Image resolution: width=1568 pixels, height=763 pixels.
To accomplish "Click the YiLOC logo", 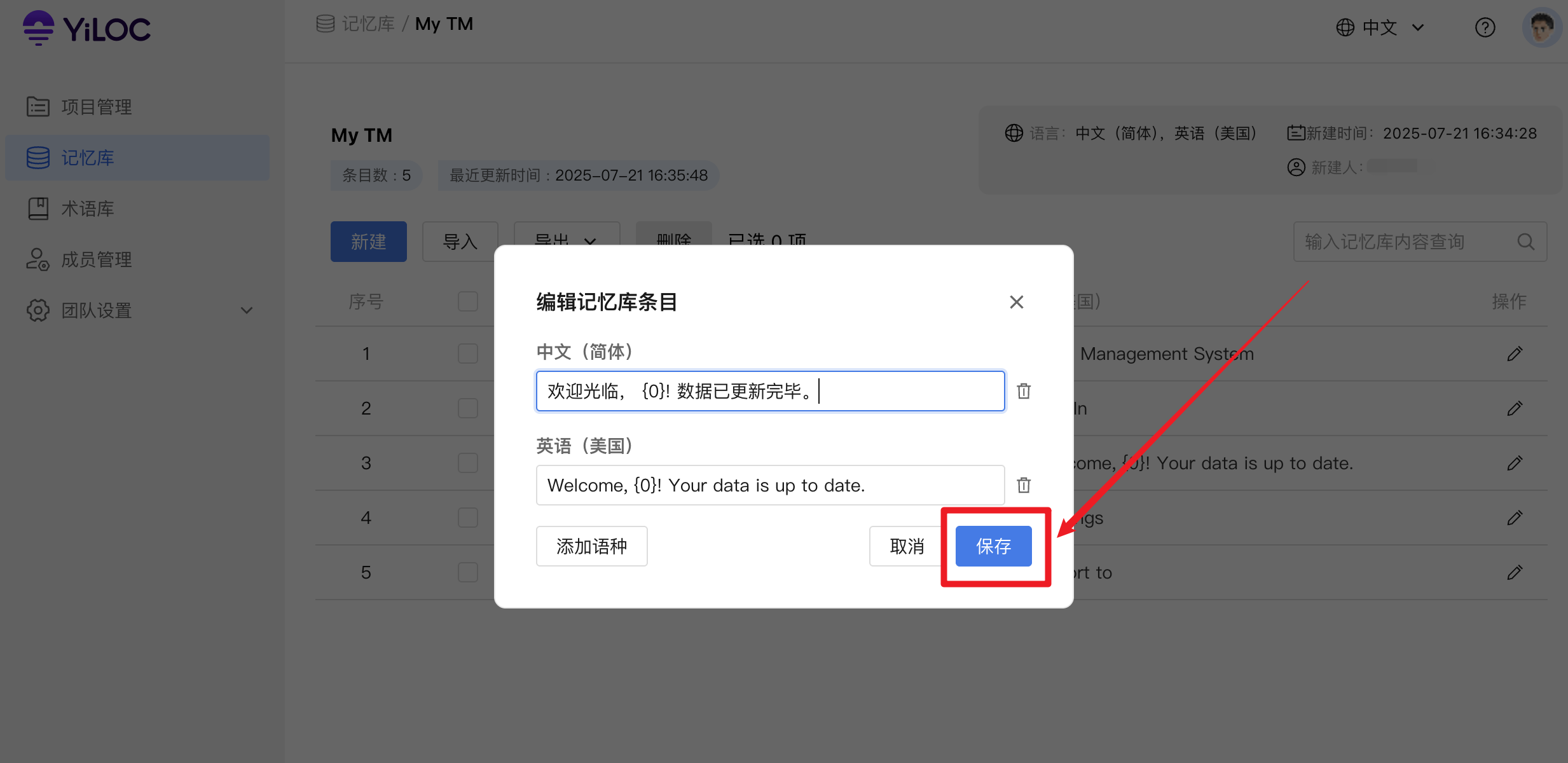I will (87, 28).
